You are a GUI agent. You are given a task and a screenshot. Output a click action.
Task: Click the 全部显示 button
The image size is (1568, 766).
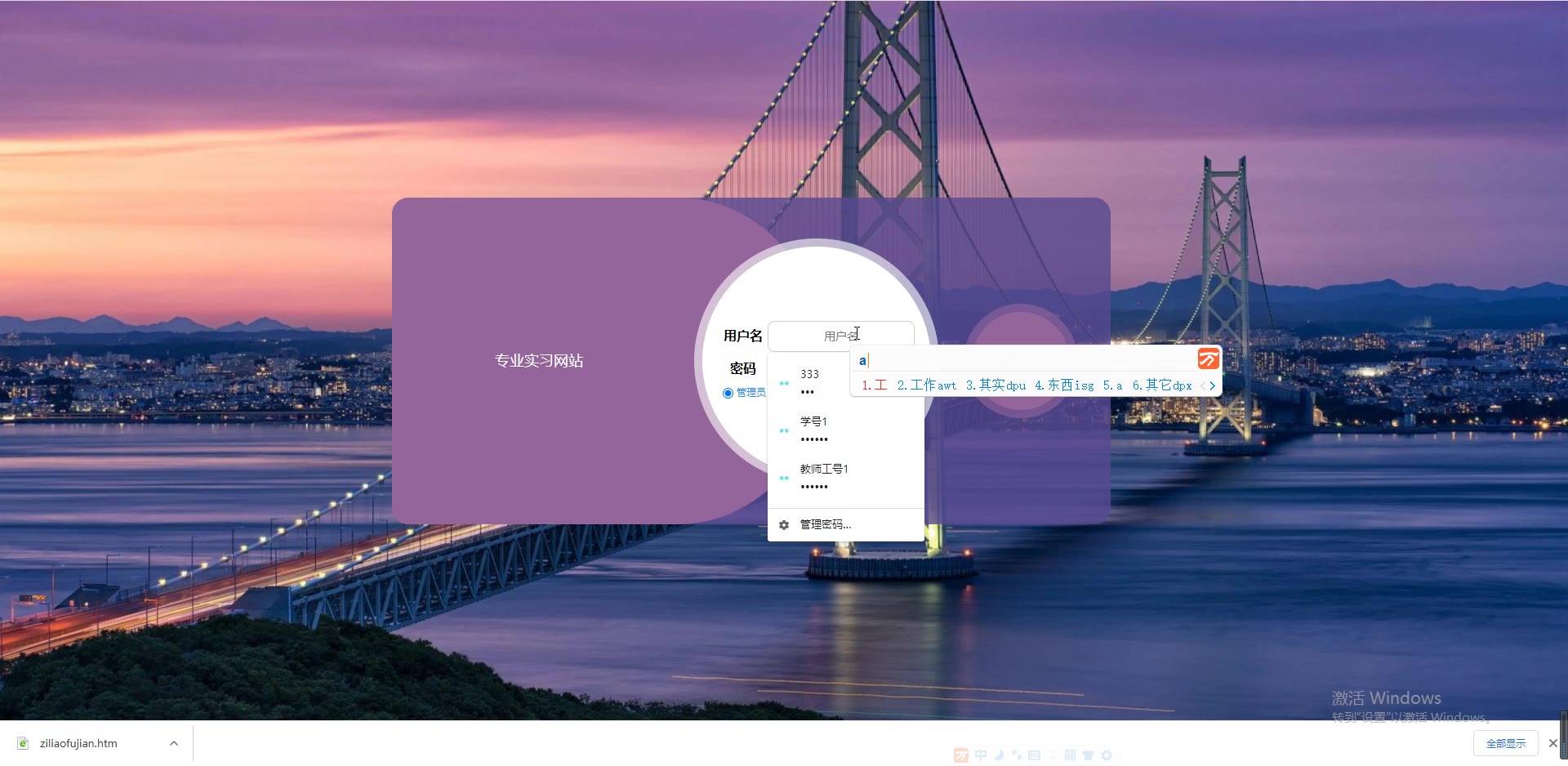click(1505, 743)
